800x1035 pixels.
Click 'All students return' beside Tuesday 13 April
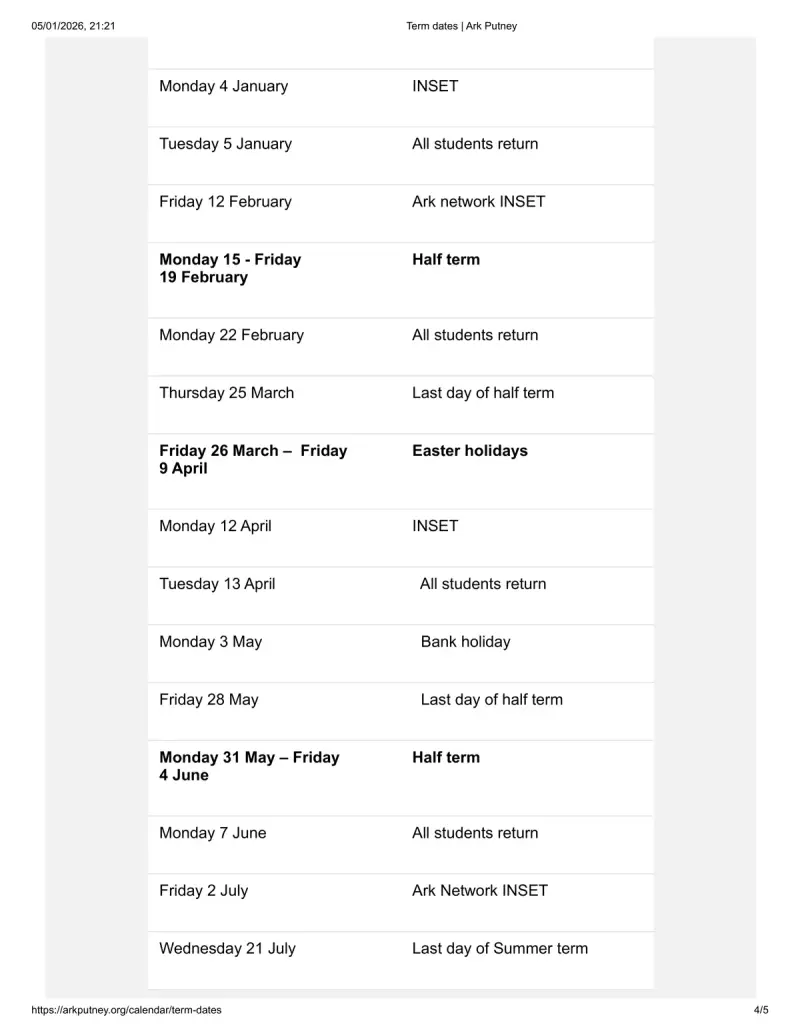(x=483, y=584)
